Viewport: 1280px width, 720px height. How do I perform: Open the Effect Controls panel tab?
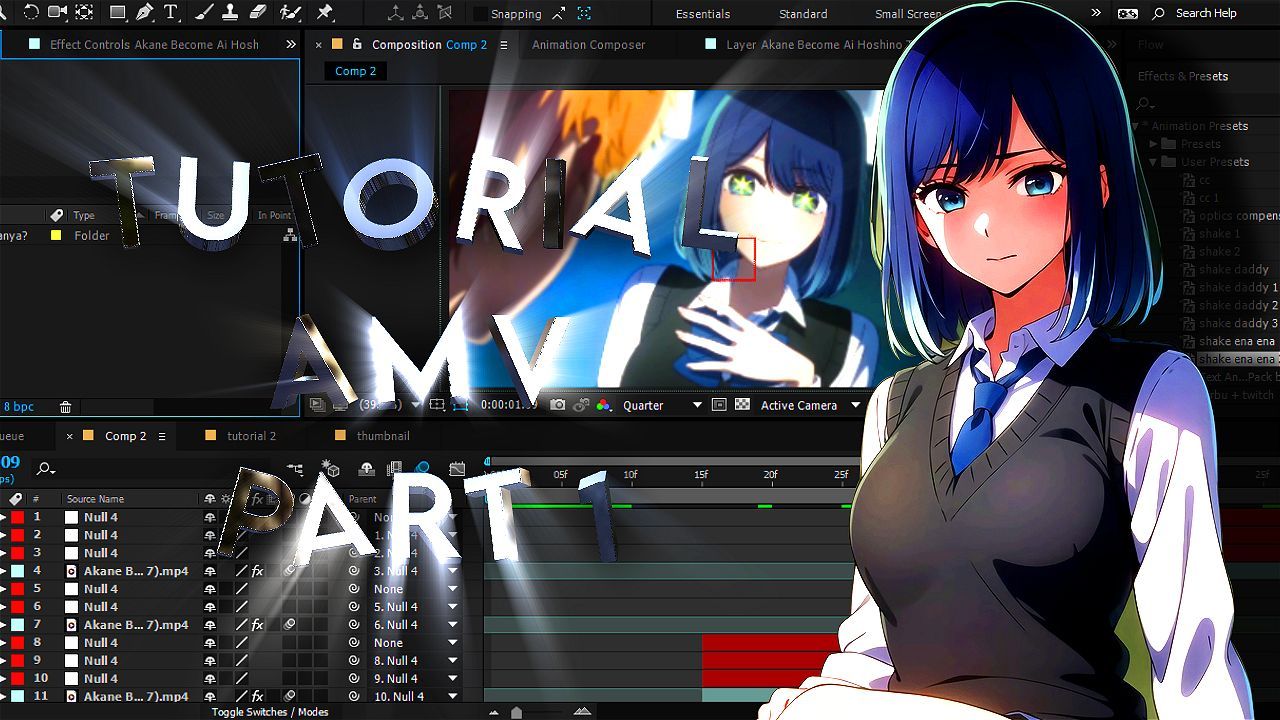click(154, 45)
